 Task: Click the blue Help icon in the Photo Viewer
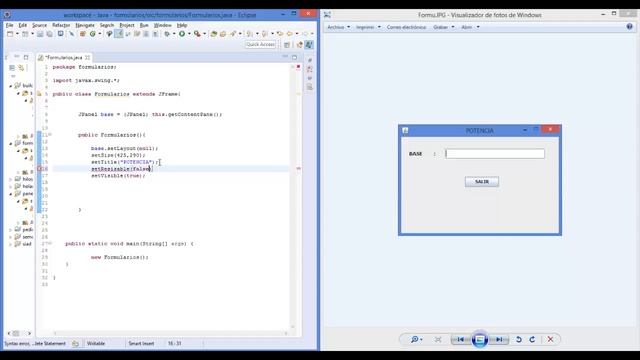629,27
